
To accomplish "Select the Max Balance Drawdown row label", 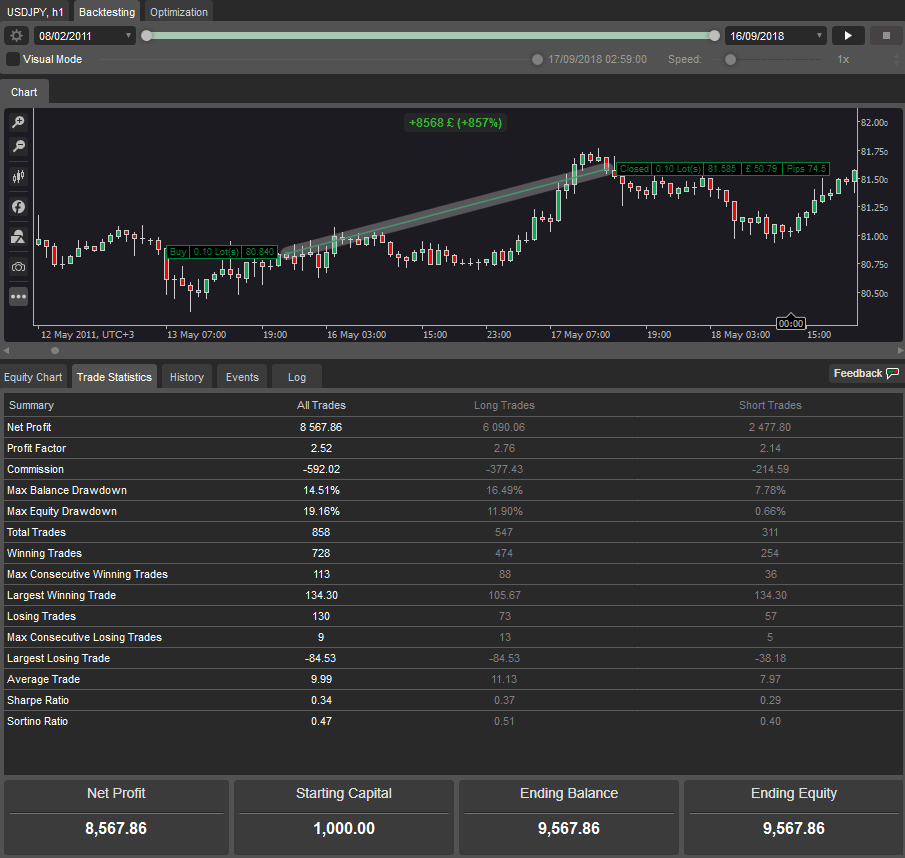I will tap(66, 490).
